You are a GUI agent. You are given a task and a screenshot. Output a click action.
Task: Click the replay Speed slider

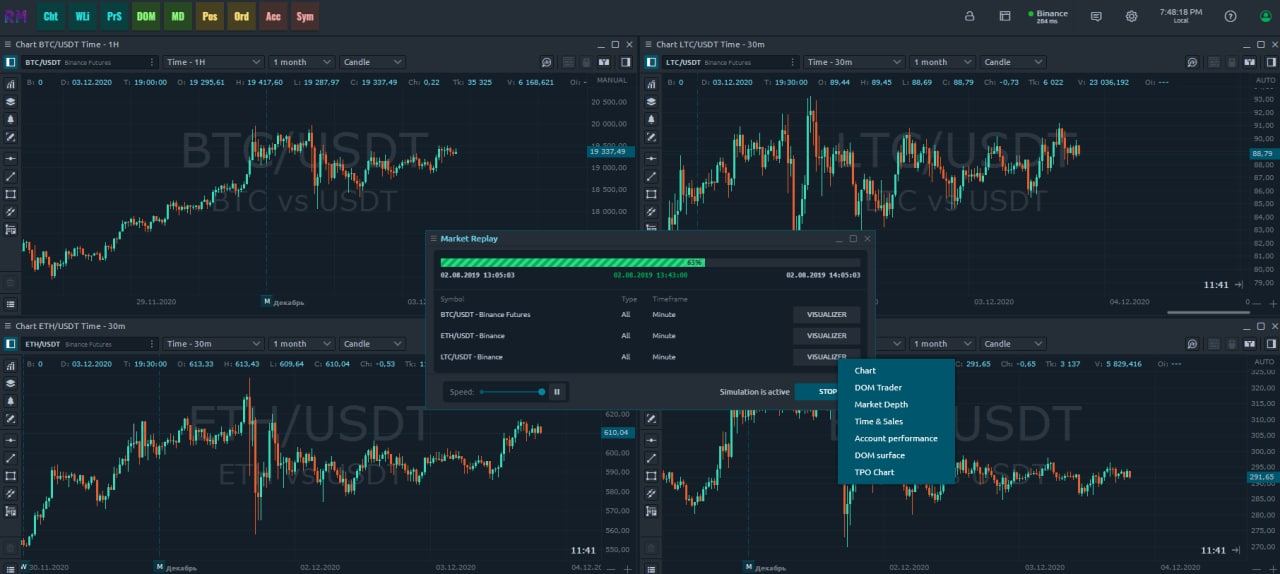[x=512, y=392]
